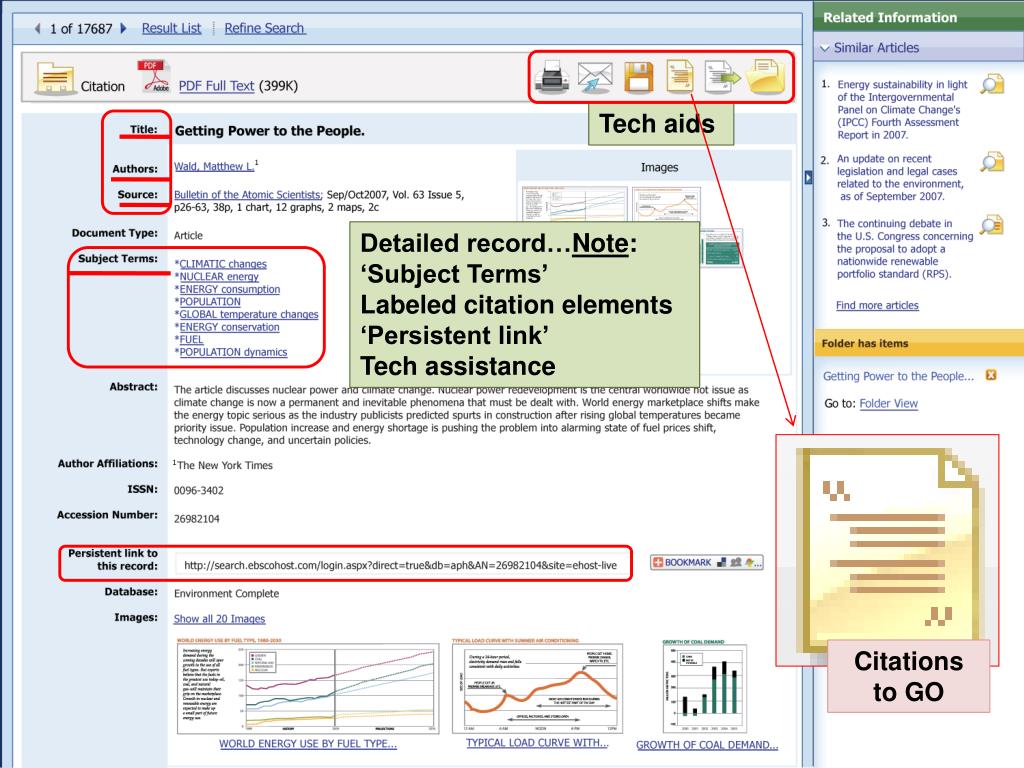Viewport: 1024px width, 768px height.
Task: Click Show all 20 Images link
Action: coord(219,618)
